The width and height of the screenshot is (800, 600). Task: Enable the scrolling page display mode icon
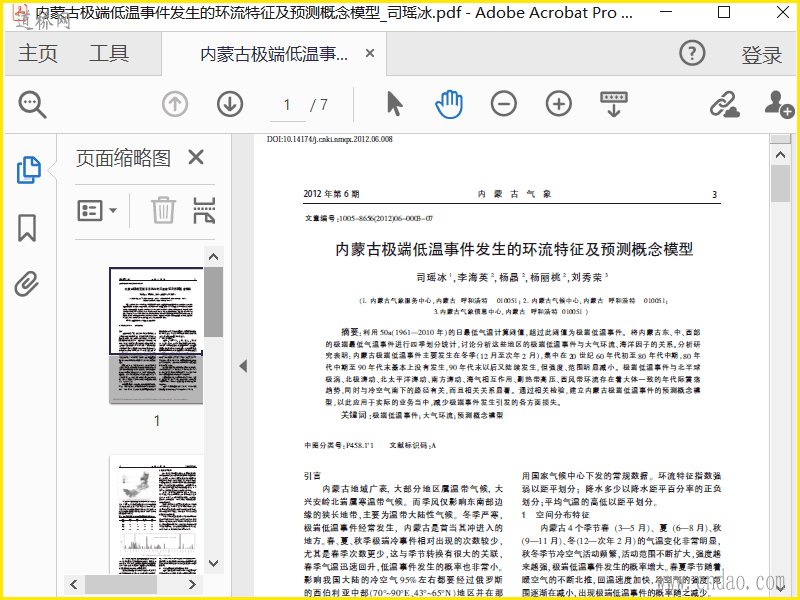click(614, 104)
